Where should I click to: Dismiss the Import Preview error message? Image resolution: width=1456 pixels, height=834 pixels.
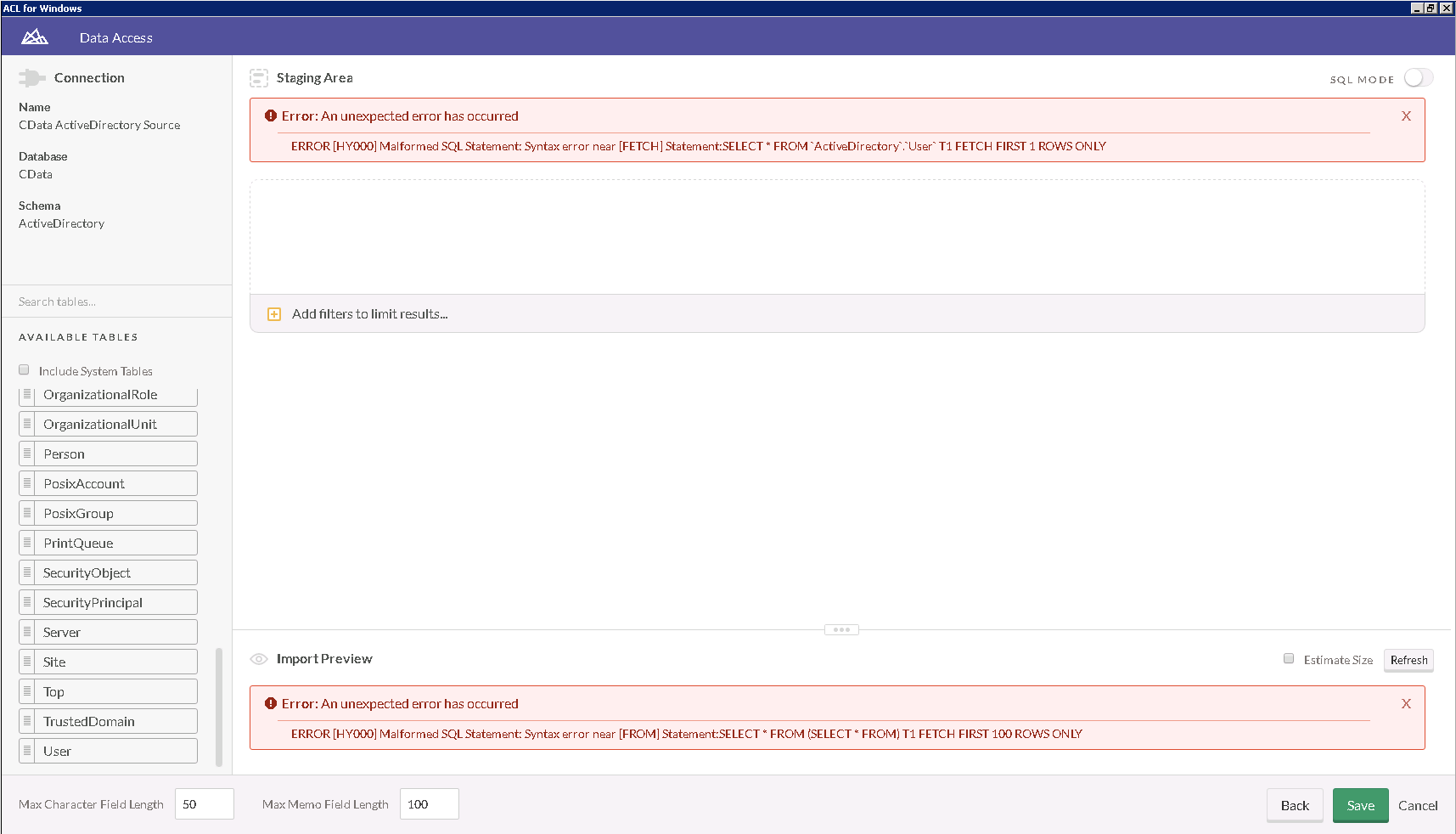tap(1406, 703)
